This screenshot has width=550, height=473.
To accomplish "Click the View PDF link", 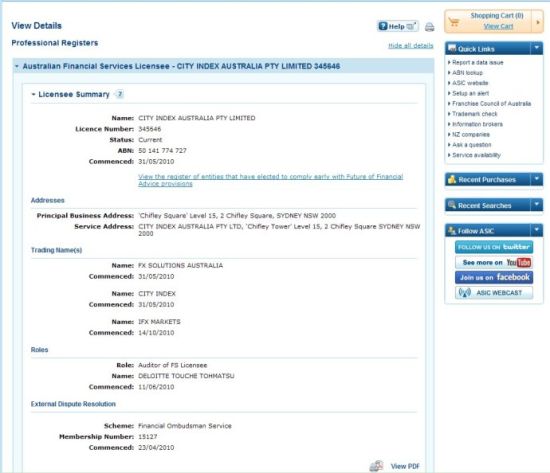I will click(405, 466).
